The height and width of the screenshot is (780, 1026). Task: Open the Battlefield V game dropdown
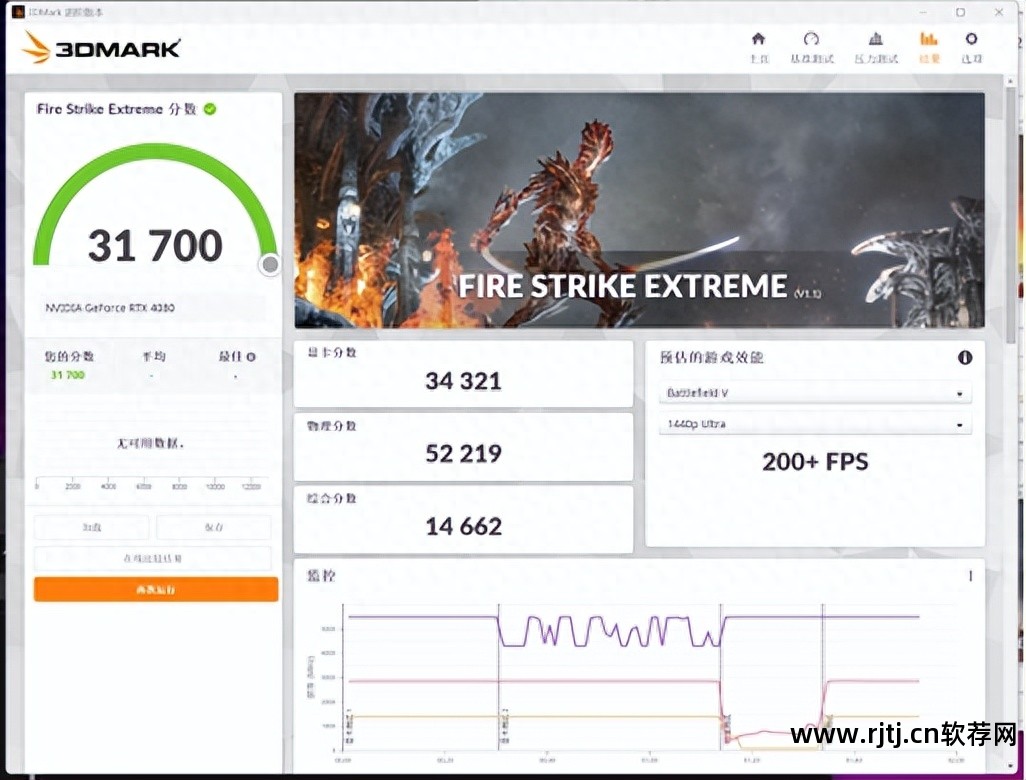(815, 393)
